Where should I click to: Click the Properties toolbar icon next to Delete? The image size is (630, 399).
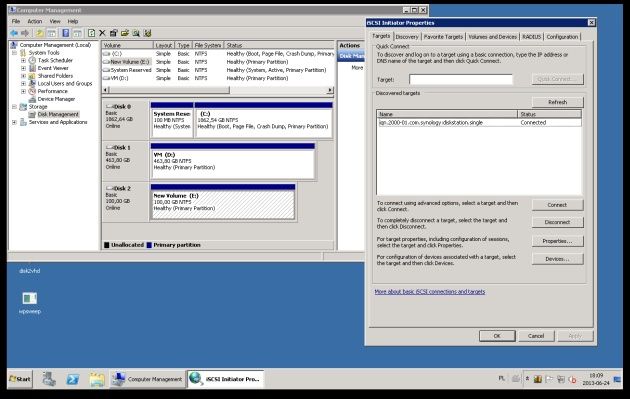(113, 33)
